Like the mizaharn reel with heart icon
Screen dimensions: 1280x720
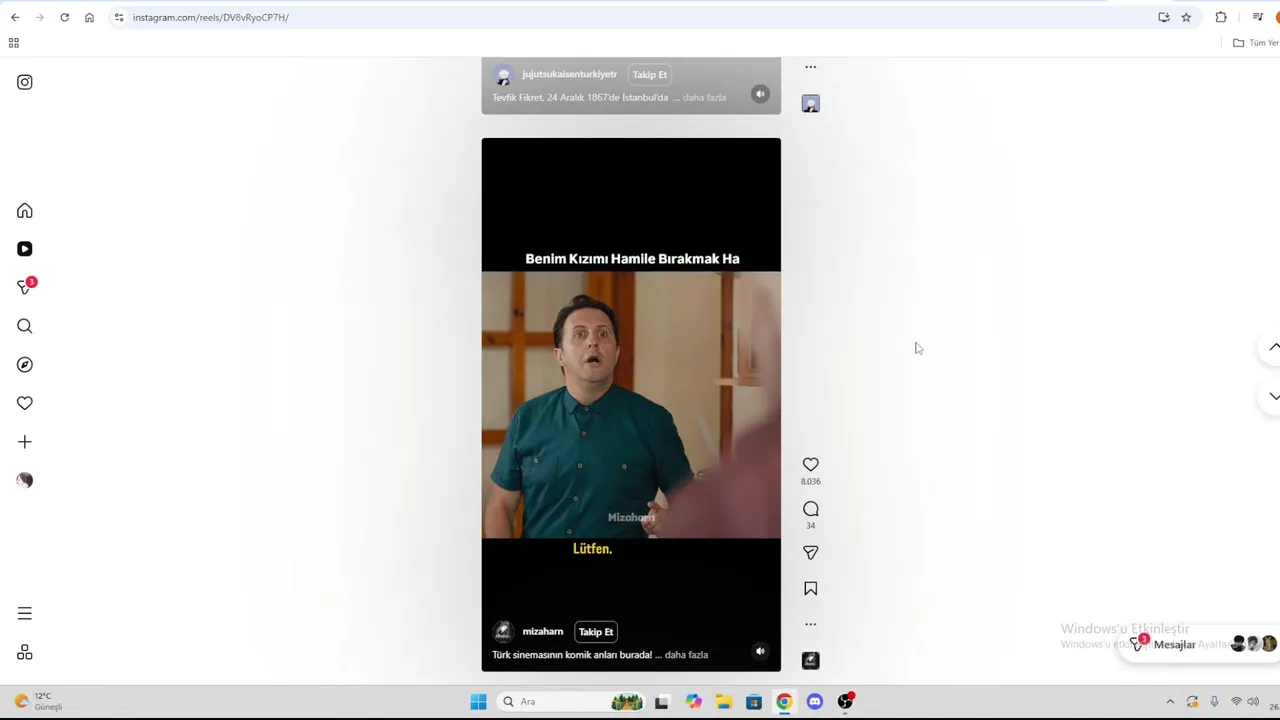click(x=811, y=464)
